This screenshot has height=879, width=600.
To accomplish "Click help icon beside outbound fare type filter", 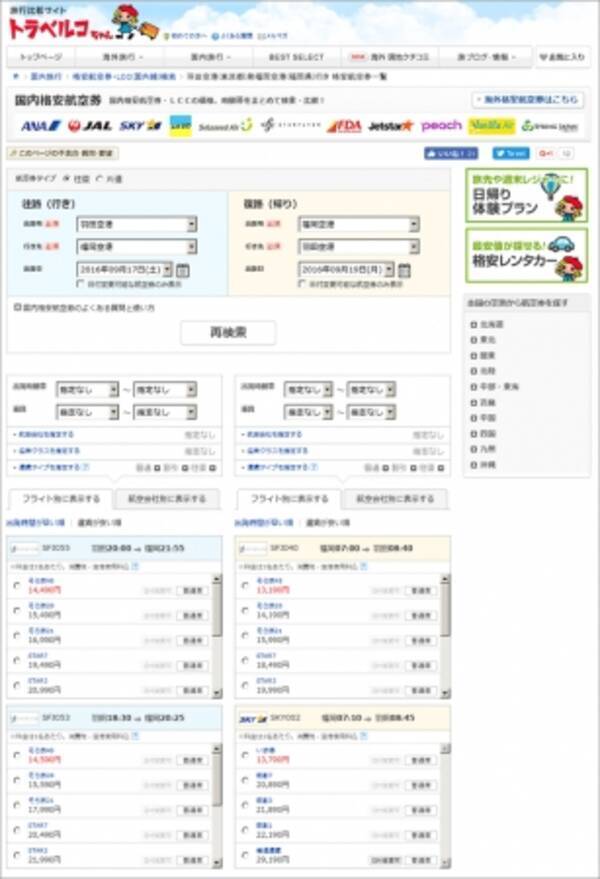I will coord(86,466).
